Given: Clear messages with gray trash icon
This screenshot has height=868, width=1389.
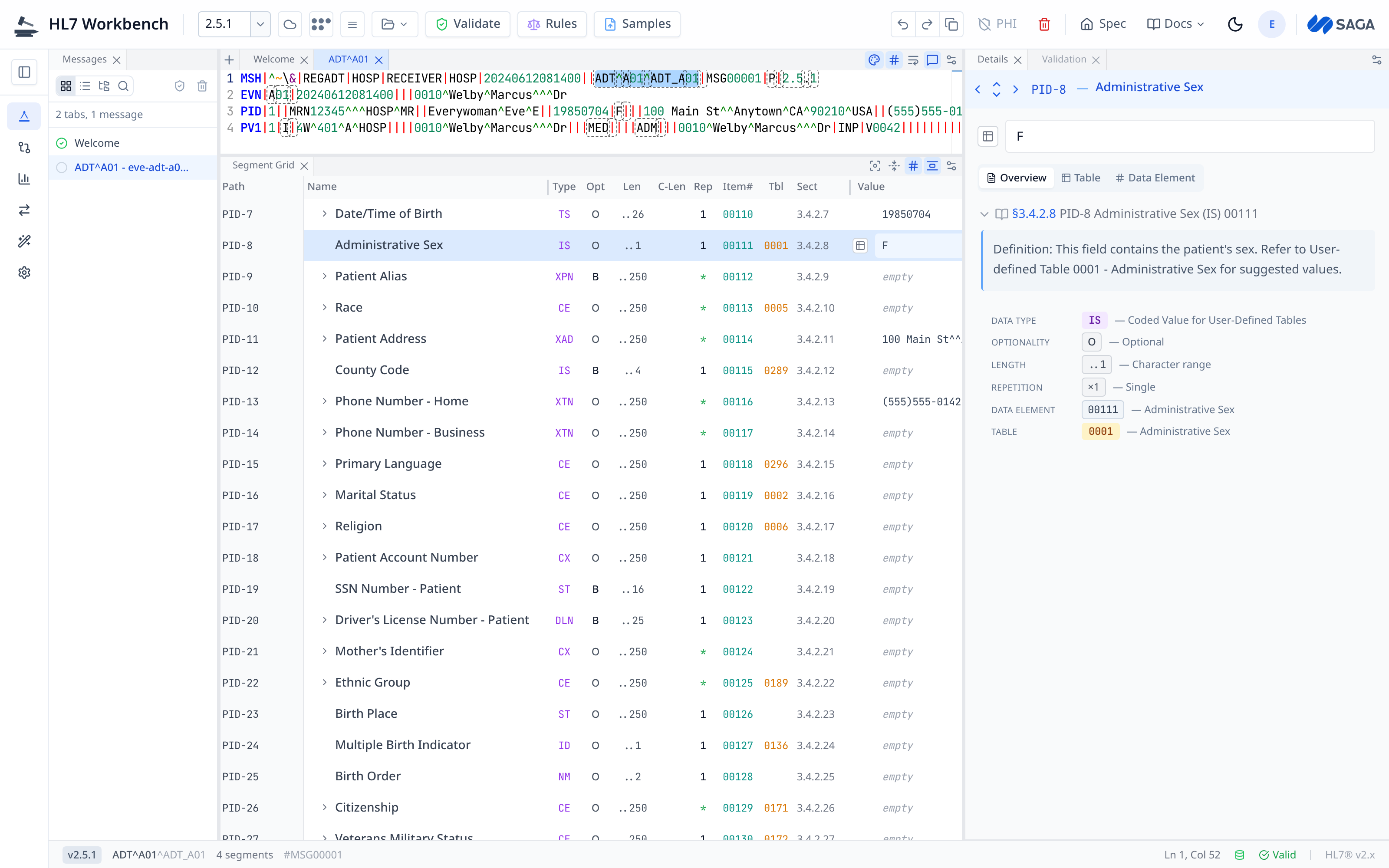Looking at the screenshot, I should click(x=202, y=86).
